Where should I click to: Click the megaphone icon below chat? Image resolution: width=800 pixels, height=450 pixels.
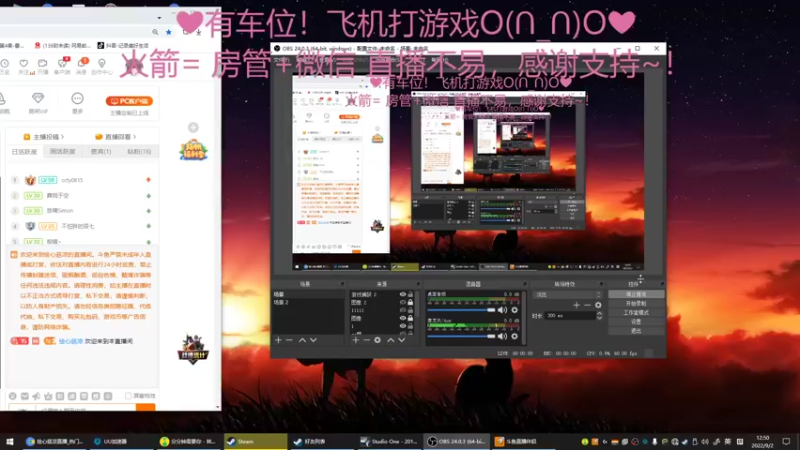coord(36,396)
